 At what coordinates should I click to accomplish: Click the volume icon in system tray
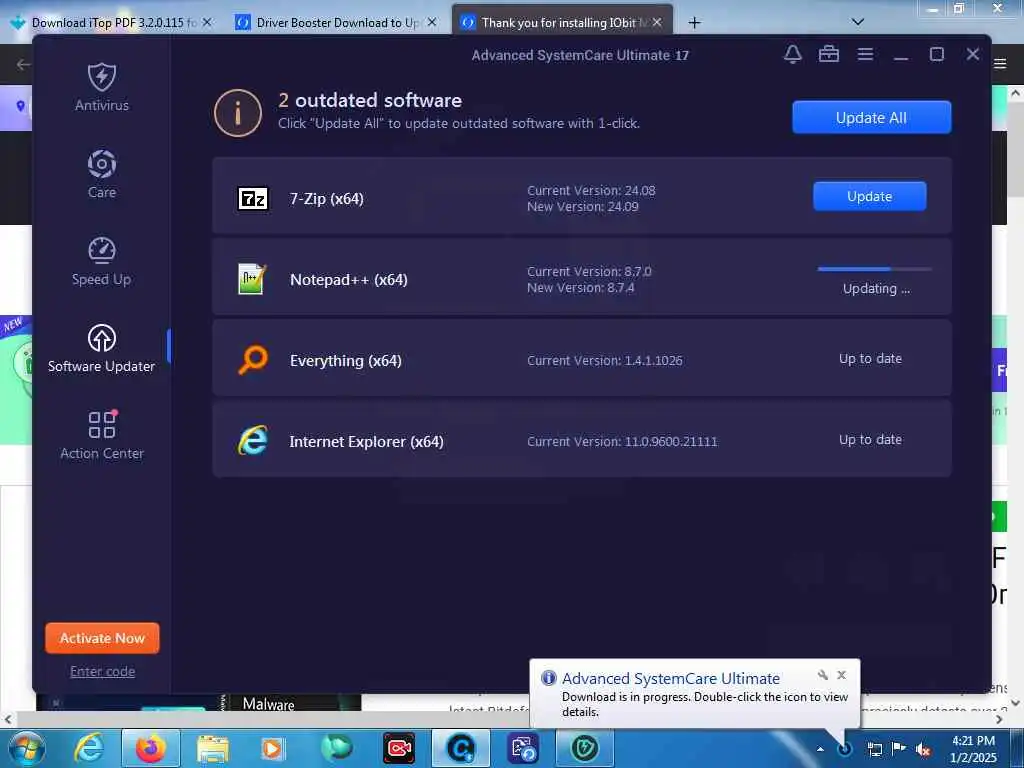click(x=923, y=749)
